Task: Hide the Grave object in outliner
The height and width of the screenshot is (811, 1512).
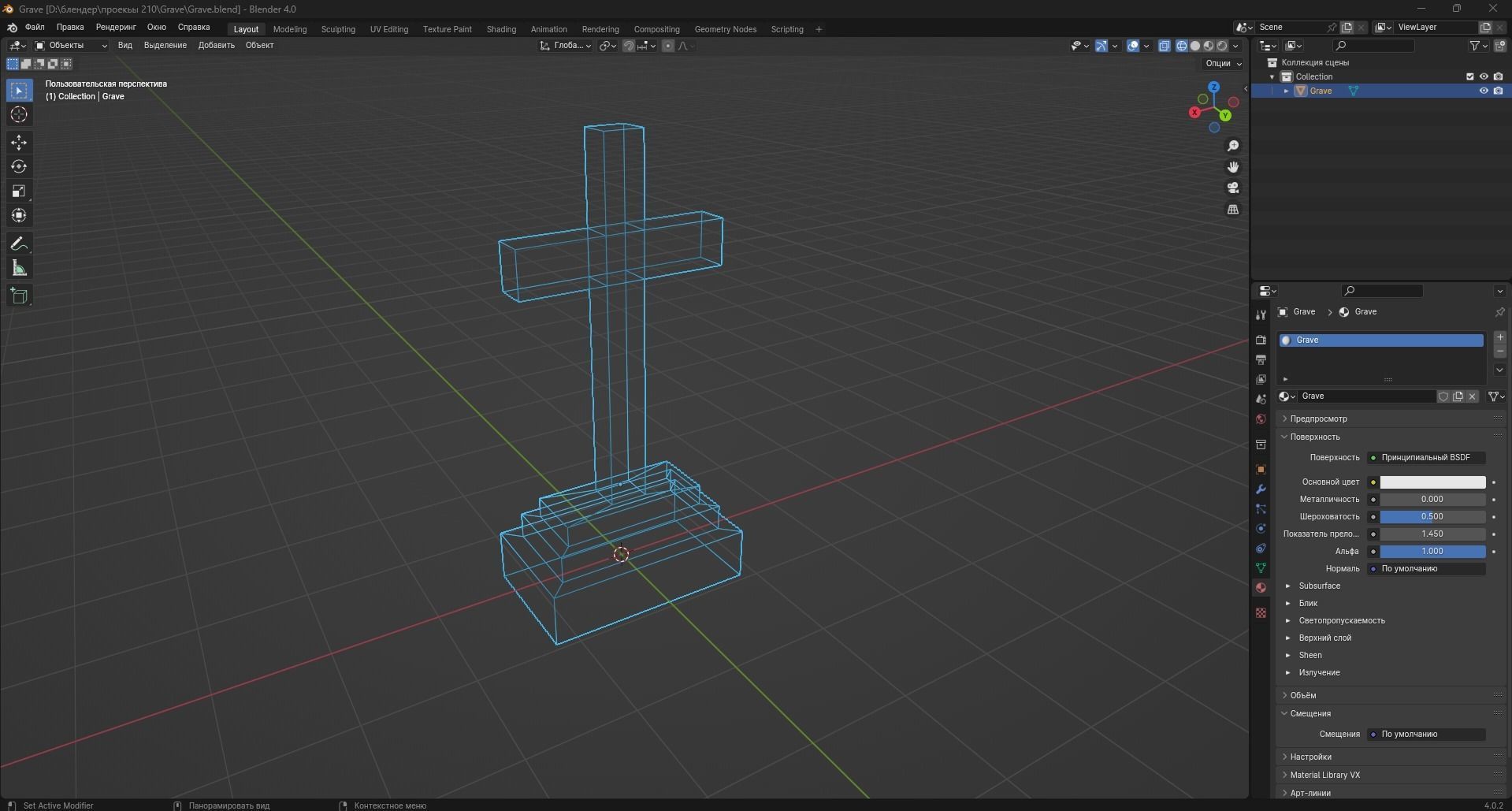Action: 1484,91
